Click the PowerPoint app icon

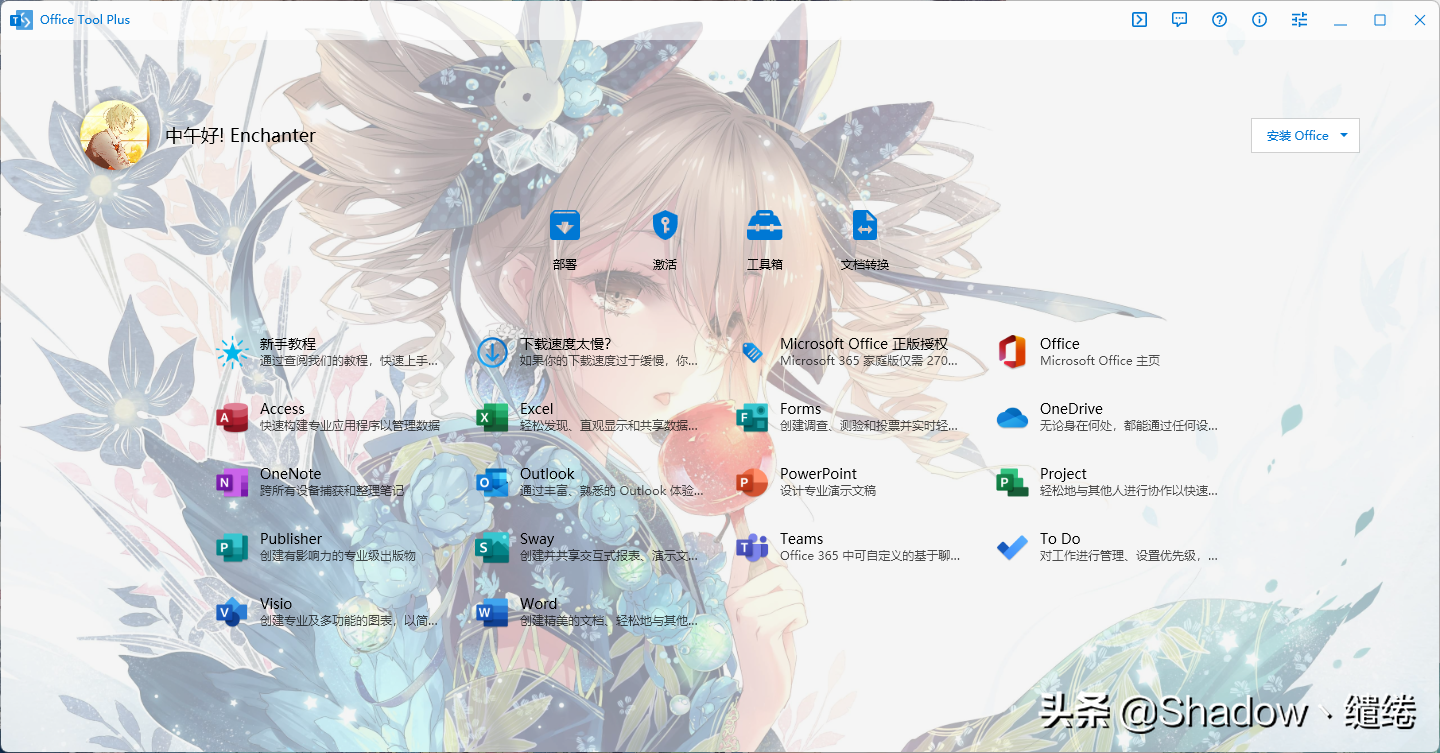(752, 482)
